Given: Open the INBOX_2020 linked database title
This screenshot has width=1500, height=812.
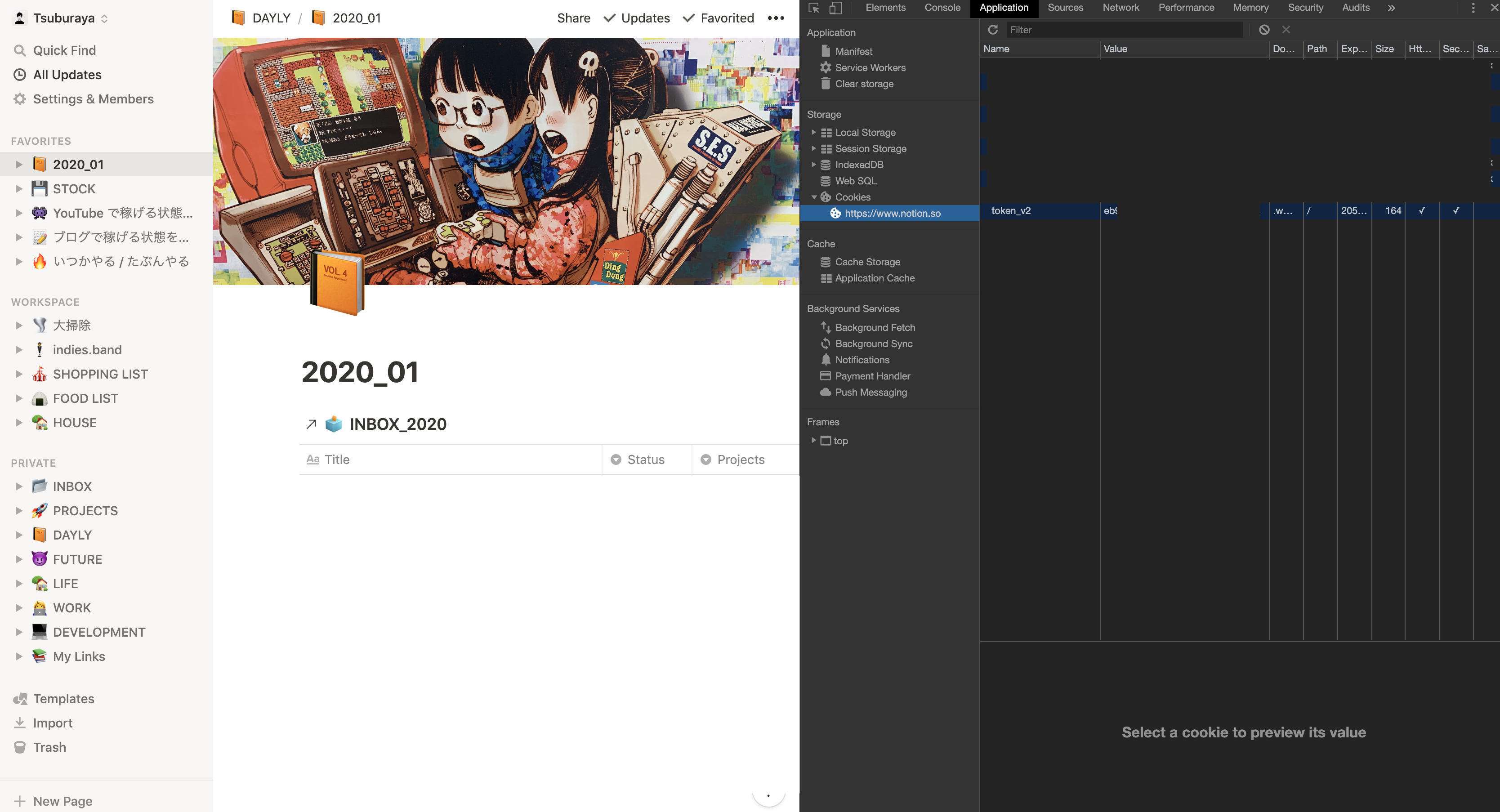Looking at the screenshot, I should pos(398,424).
